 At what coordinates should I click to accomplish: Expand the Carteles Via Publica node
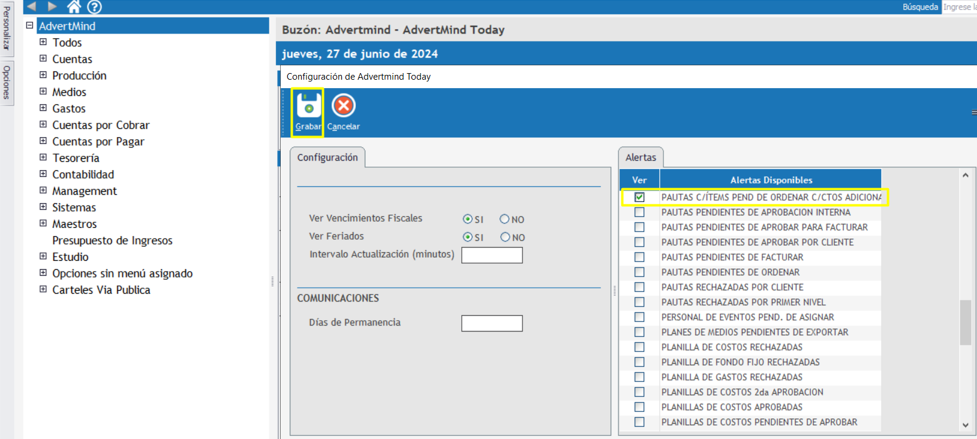(x=43, y=290)
